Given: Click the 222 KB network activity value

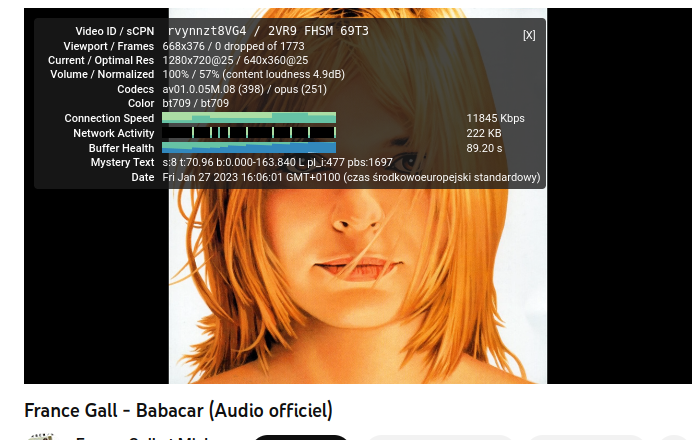Looking at the screenshot, I should click(484, 133).
